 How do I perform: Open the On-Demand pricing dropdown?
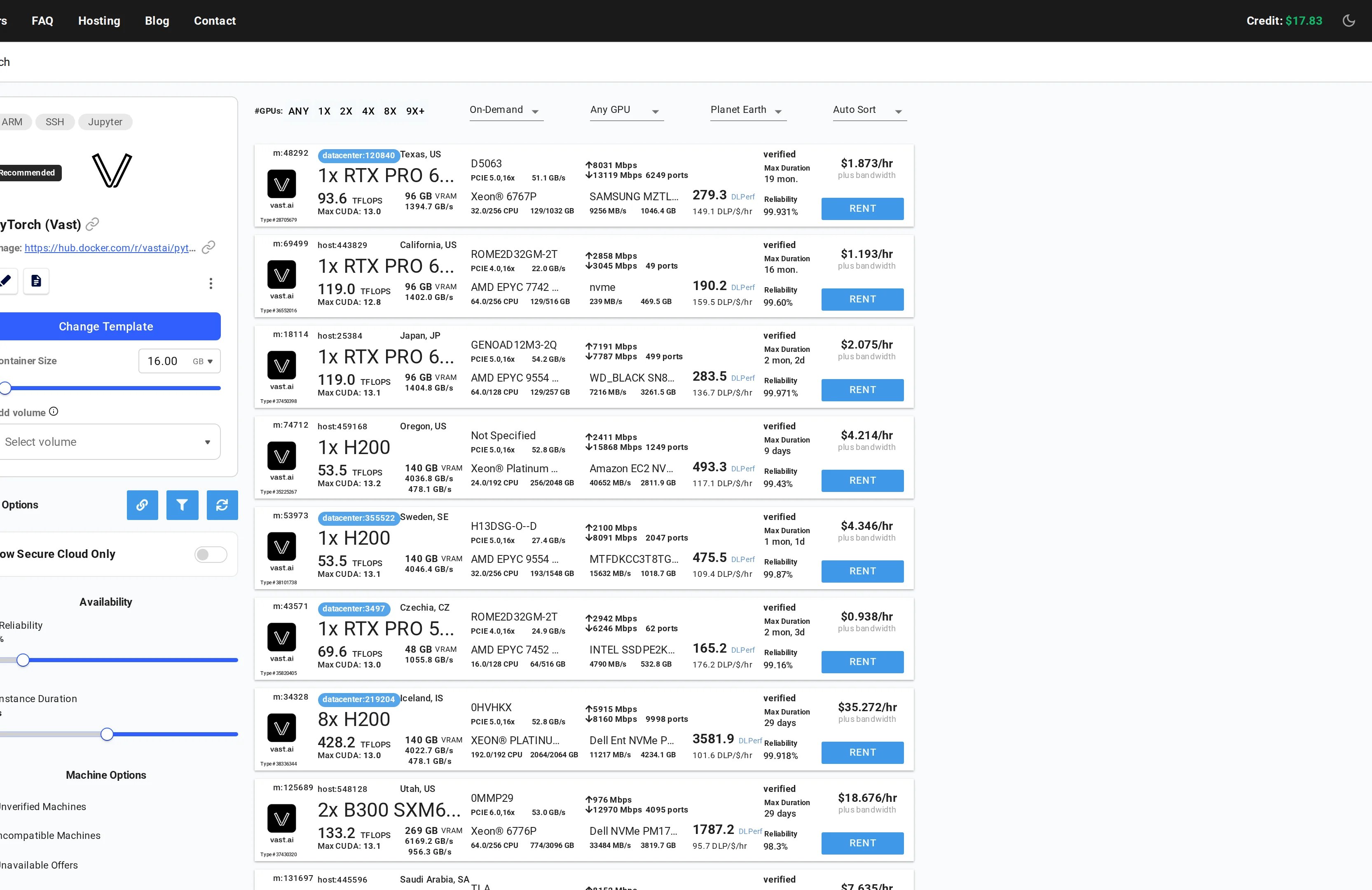pyautogui.click(x=506, y=110)
